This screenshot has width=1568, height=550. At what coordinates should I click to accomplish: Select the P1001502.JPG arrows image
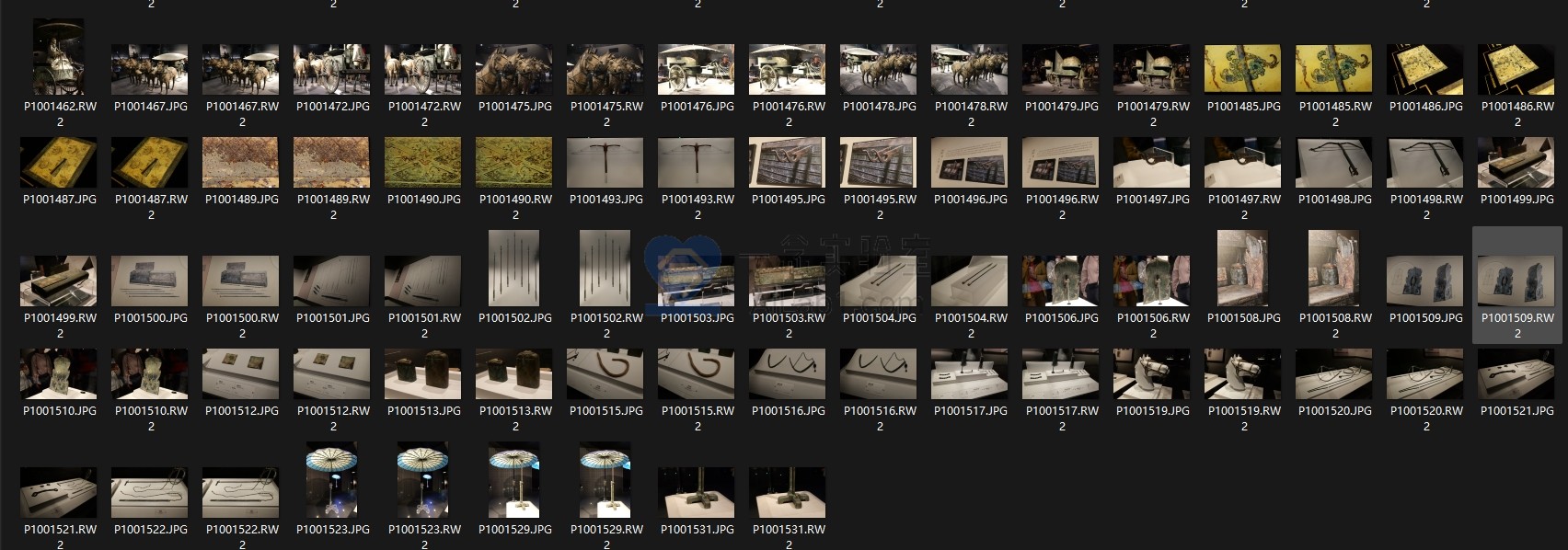click(x=514, y=269)
